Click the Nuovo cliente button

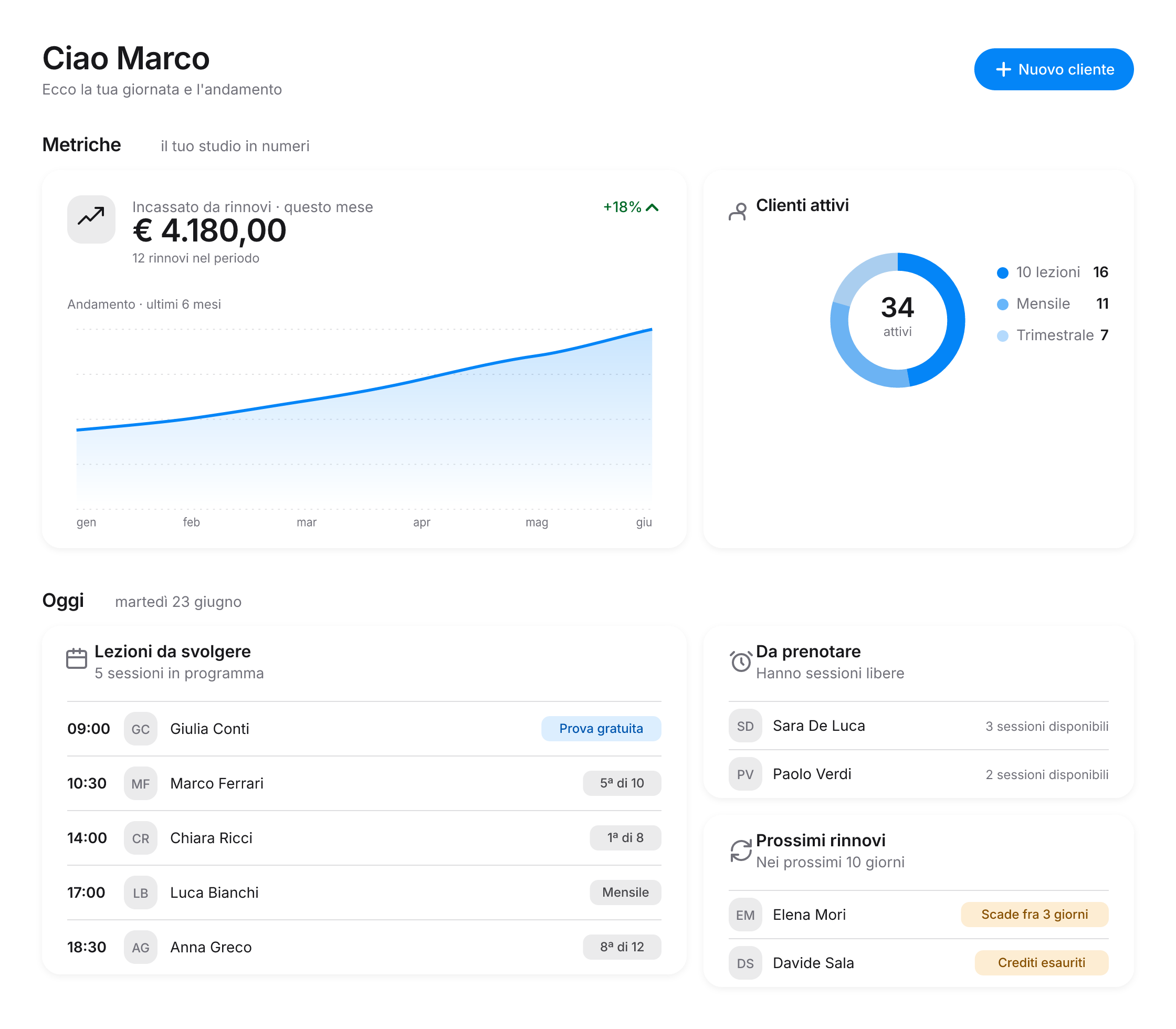tap(1054, 69)
